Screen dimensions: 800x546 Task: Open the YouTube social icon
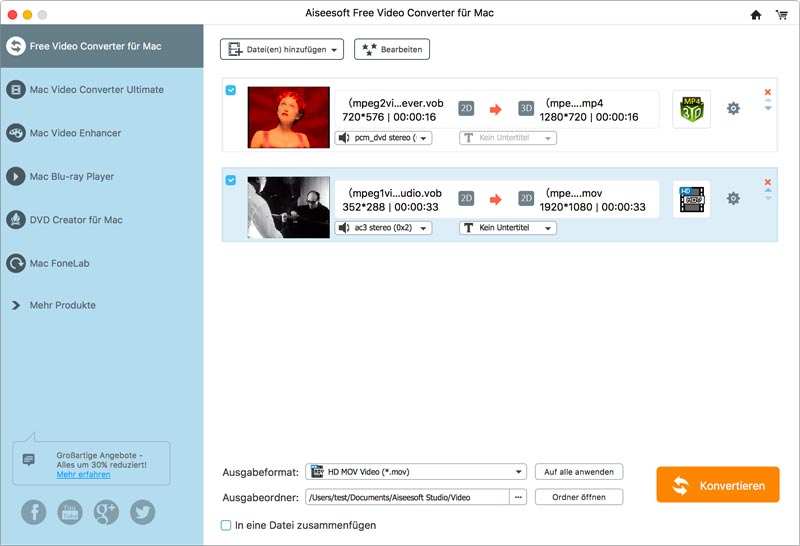[70, 512]
